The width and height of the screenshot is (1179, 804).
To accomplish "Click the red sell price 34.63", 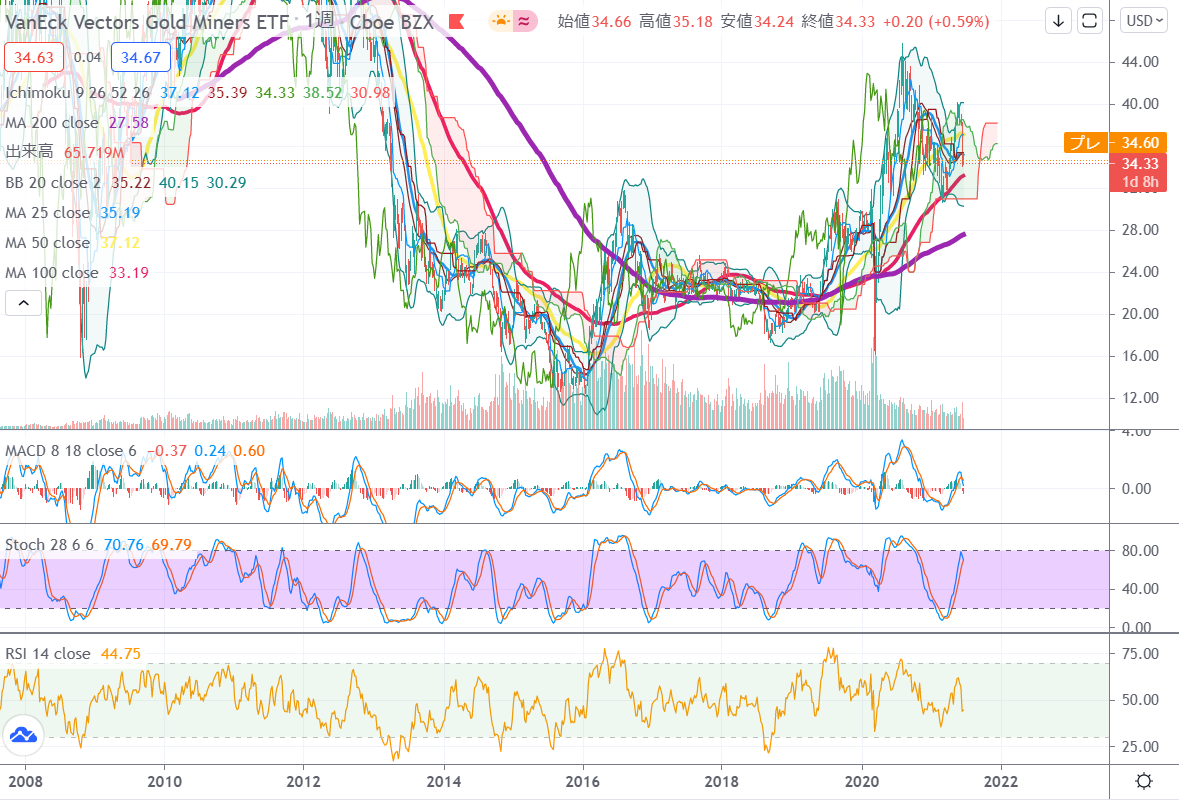I will [x=34, y=57].
